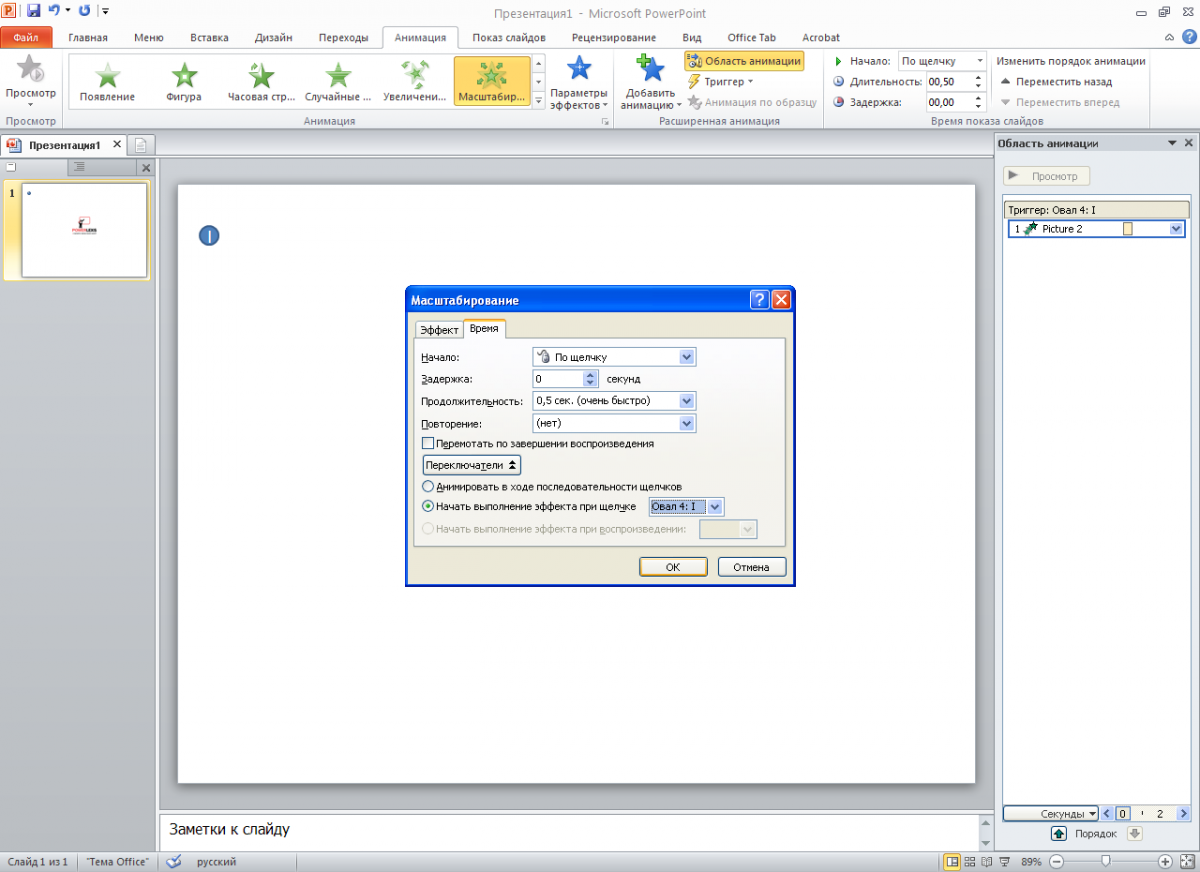Open the Триггер lightning menu
The image size is (1200, 872).
click(x=720, y=82)
